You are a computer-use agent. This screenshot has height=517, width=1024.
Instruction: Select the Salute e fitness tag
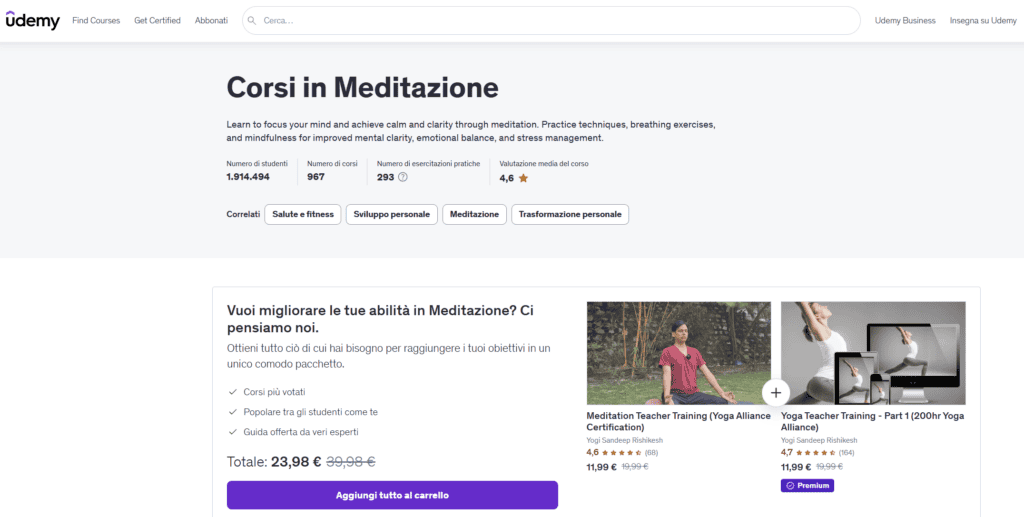tap(302, 214)
